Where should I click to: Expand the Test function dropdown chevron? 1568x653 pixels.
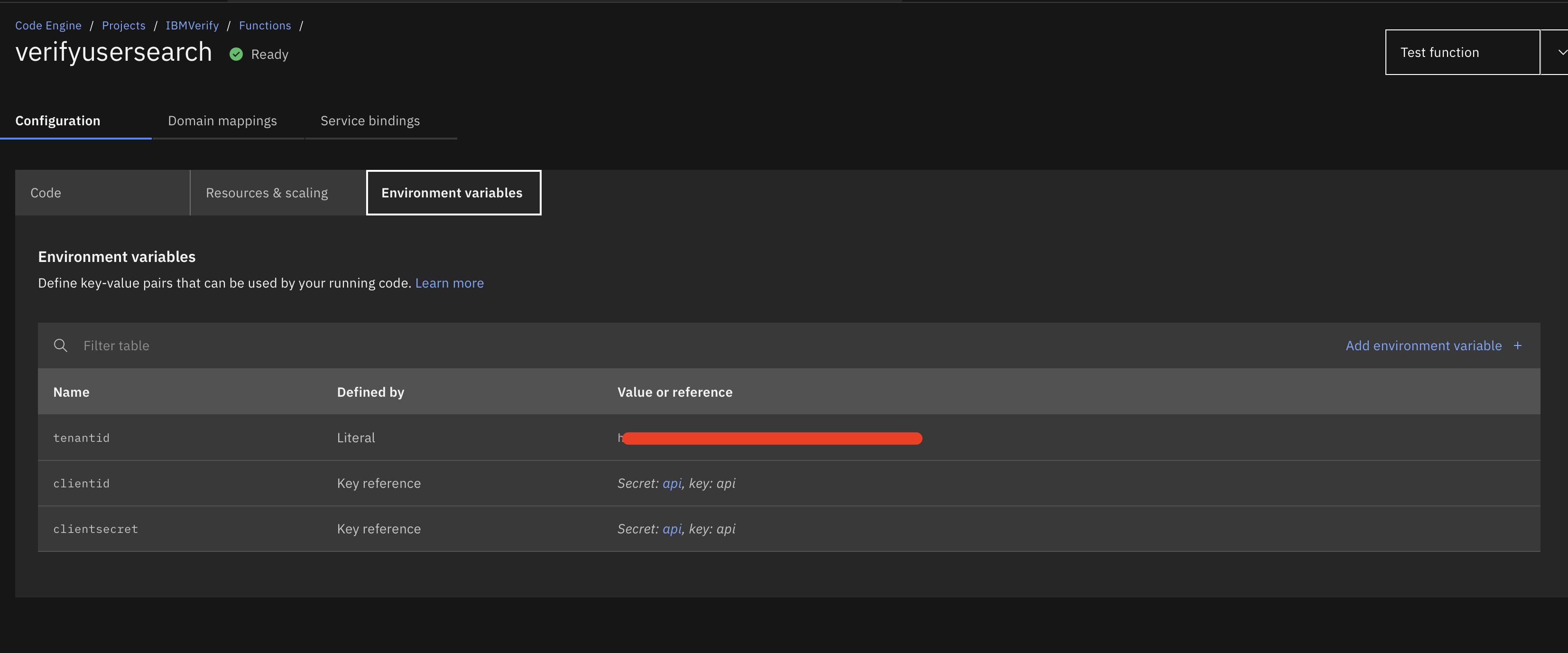point(1561,52)
